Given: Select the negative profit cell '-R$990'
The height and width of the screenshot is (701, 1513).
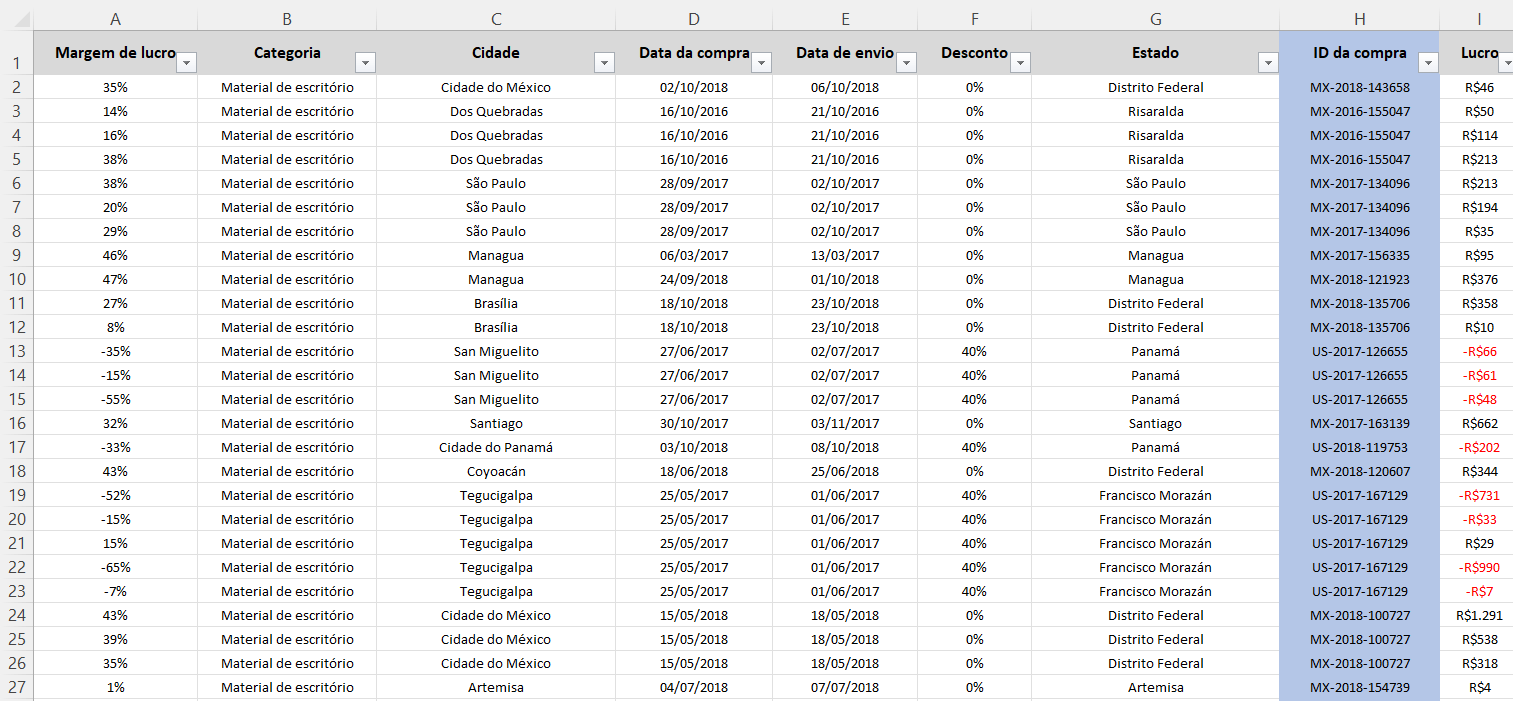Looking at the screenshot, I should [1477, 567].
